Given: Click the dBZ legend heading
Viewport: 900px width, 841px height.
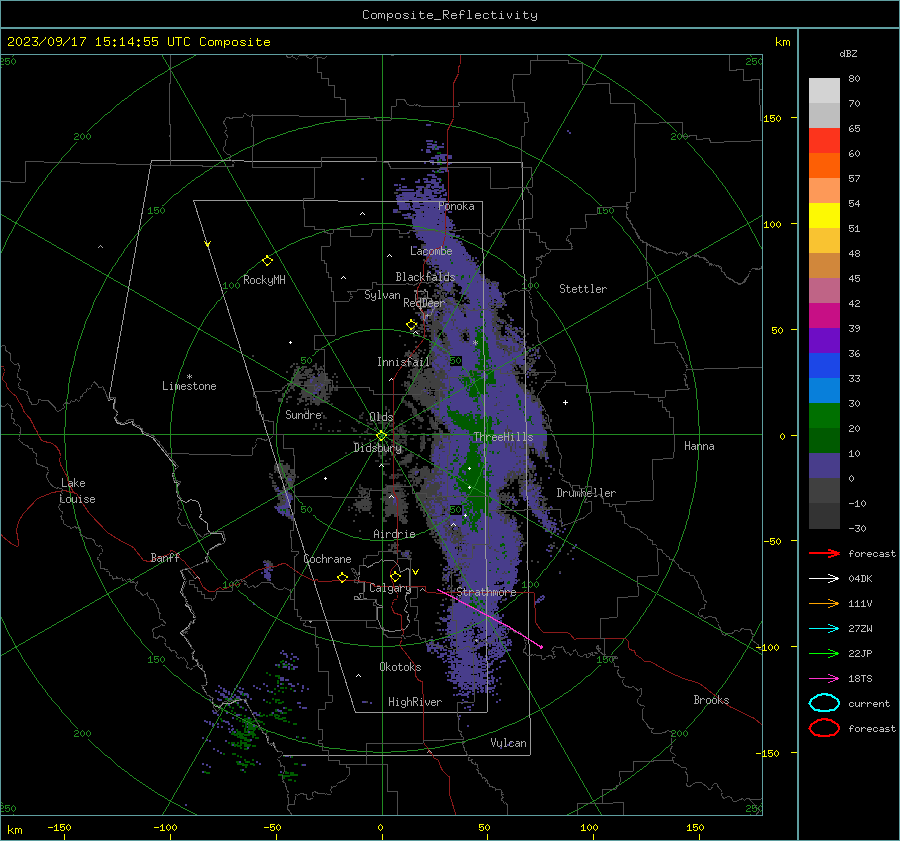Looking at the screenshot, I should (x=848, y=53).
